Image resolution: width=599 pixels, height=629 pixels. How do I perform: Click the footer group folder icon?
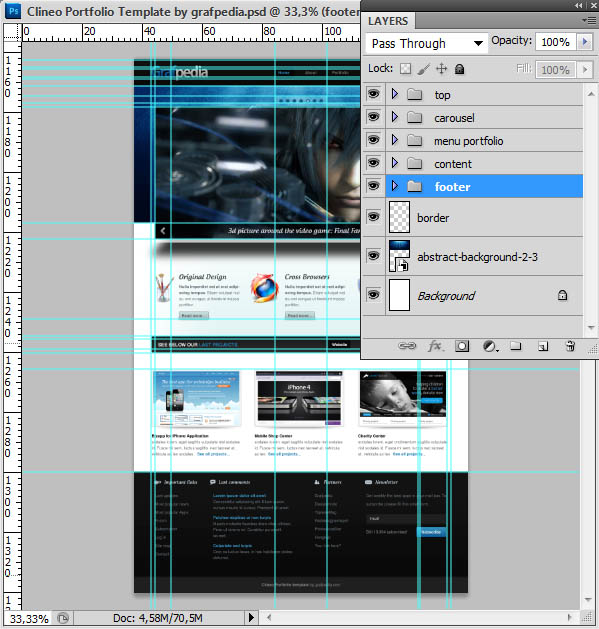pyautogui.click(x=414, y=186)
